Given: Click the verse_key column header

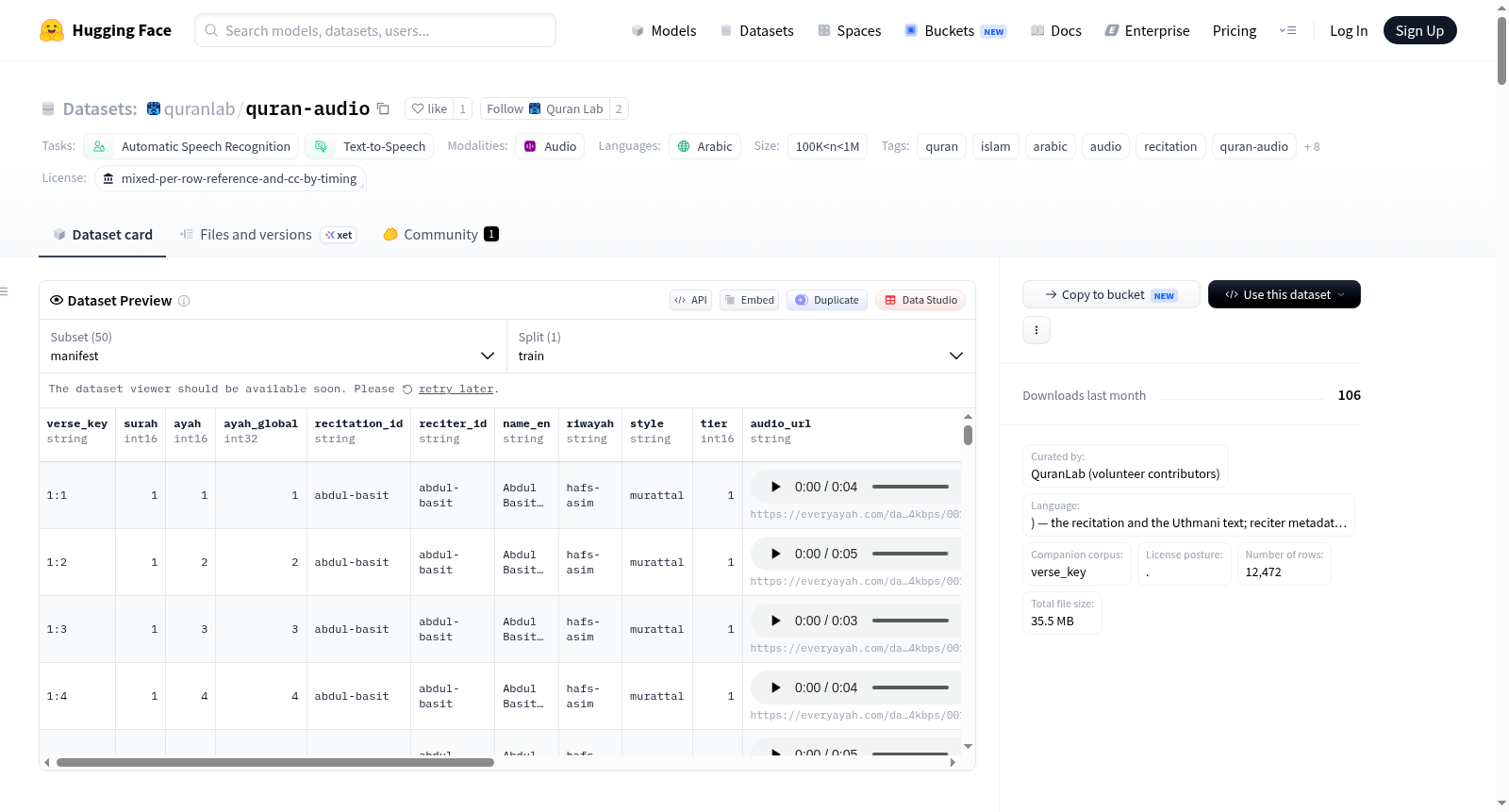Looking at the screenshot, I should coord(77,432).
